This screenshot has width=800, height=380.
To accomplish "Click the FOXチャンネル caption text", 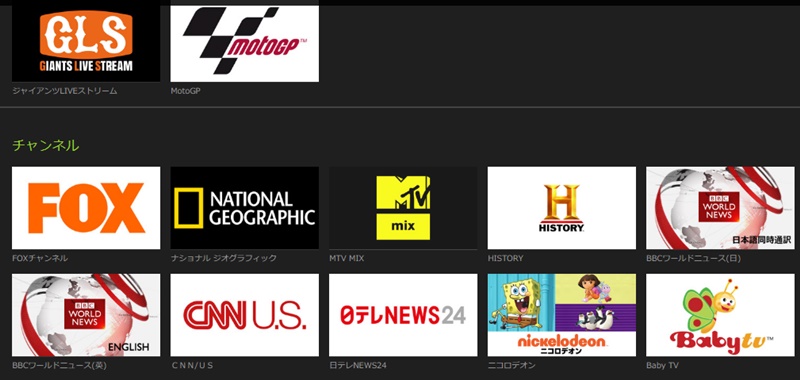I will tap(40, 258).
